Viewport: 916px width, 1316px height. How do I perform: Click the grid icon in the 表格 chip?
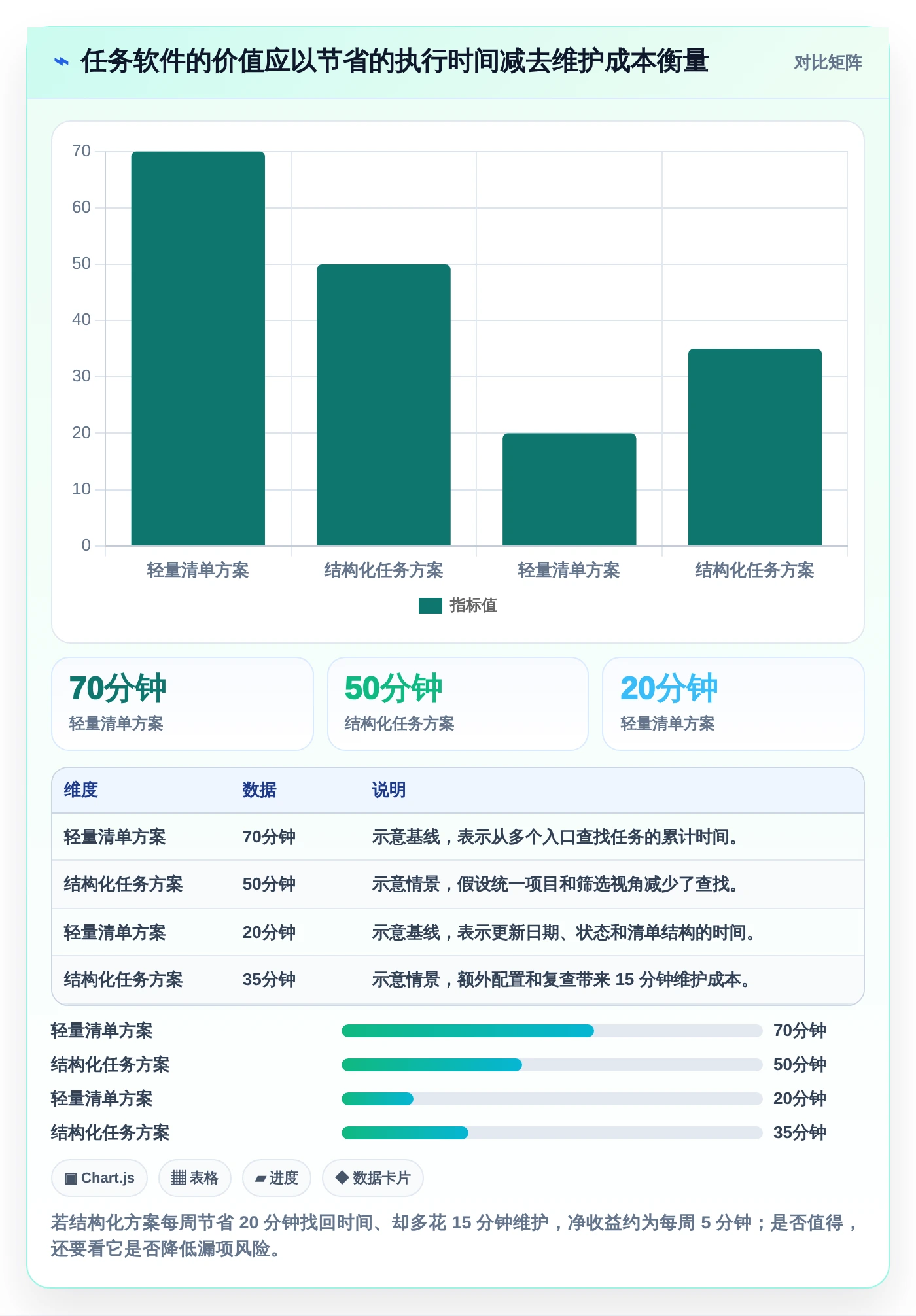(179, 1179)
